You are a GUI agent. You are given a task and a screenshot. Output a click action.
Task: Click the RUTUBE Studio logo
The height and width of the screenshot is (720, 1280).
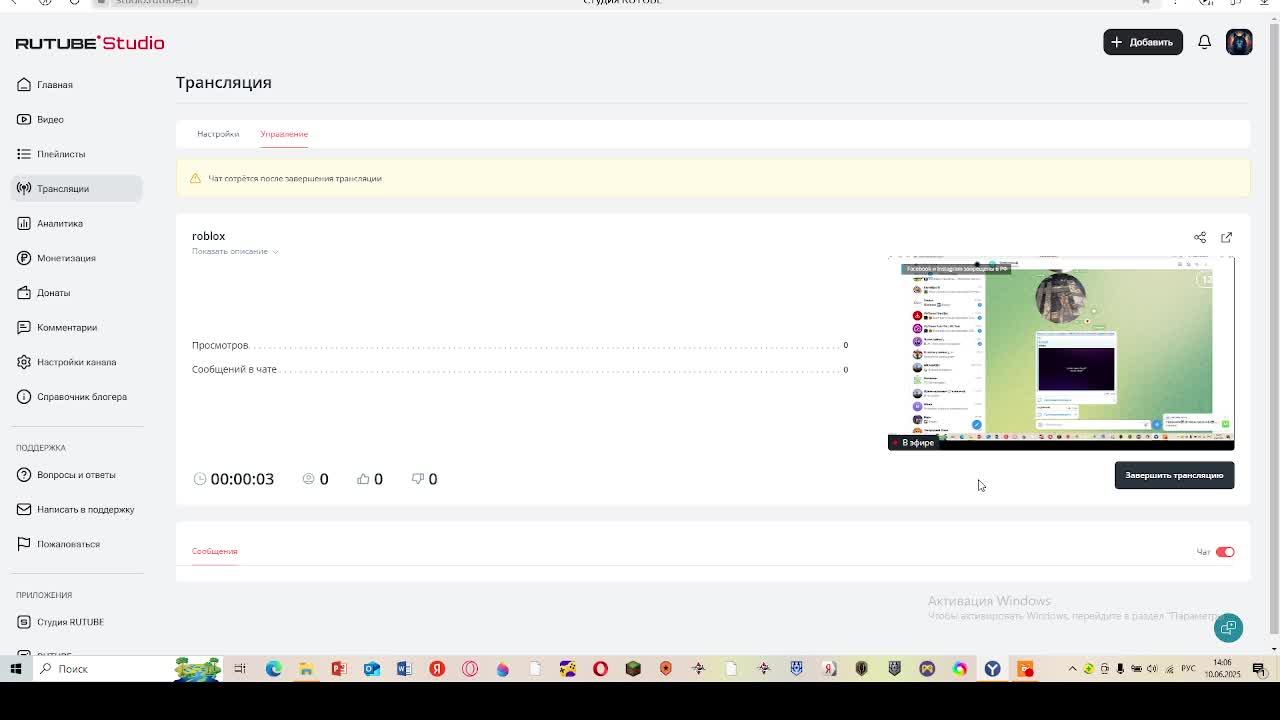[x=90, y=43]
